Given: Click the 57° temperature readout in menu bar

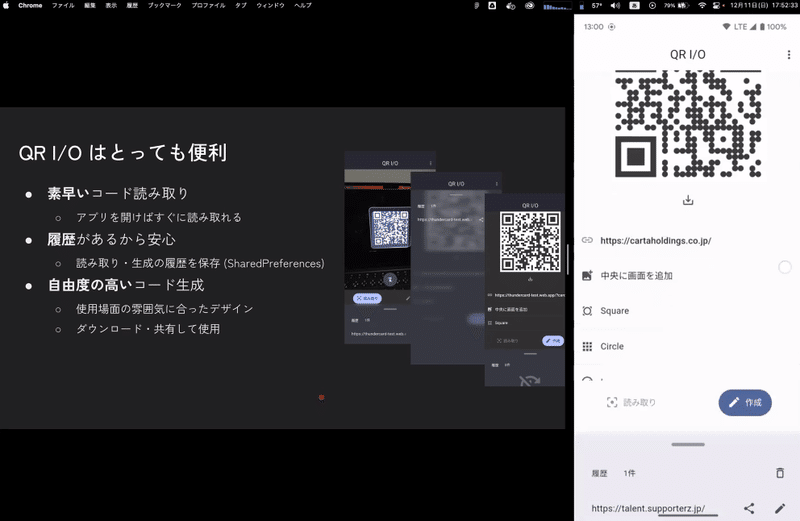Looking at the screenshot, I should [597, 6].
